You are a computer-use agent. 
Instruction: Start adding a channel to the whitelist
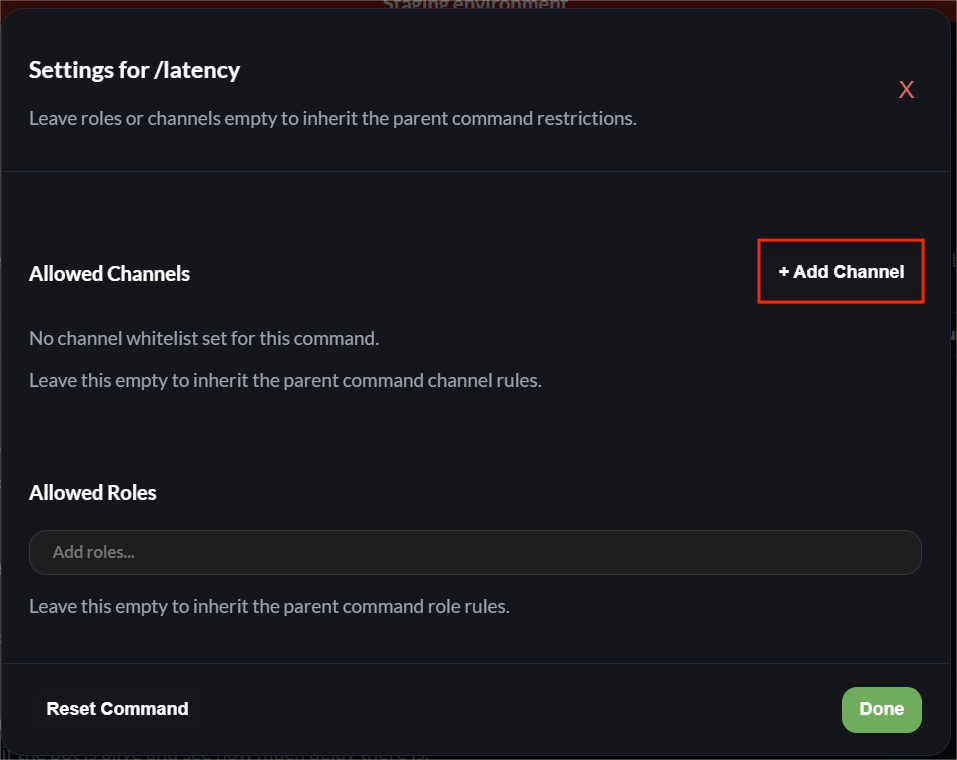pyautogui.click(x=840, y=271)
